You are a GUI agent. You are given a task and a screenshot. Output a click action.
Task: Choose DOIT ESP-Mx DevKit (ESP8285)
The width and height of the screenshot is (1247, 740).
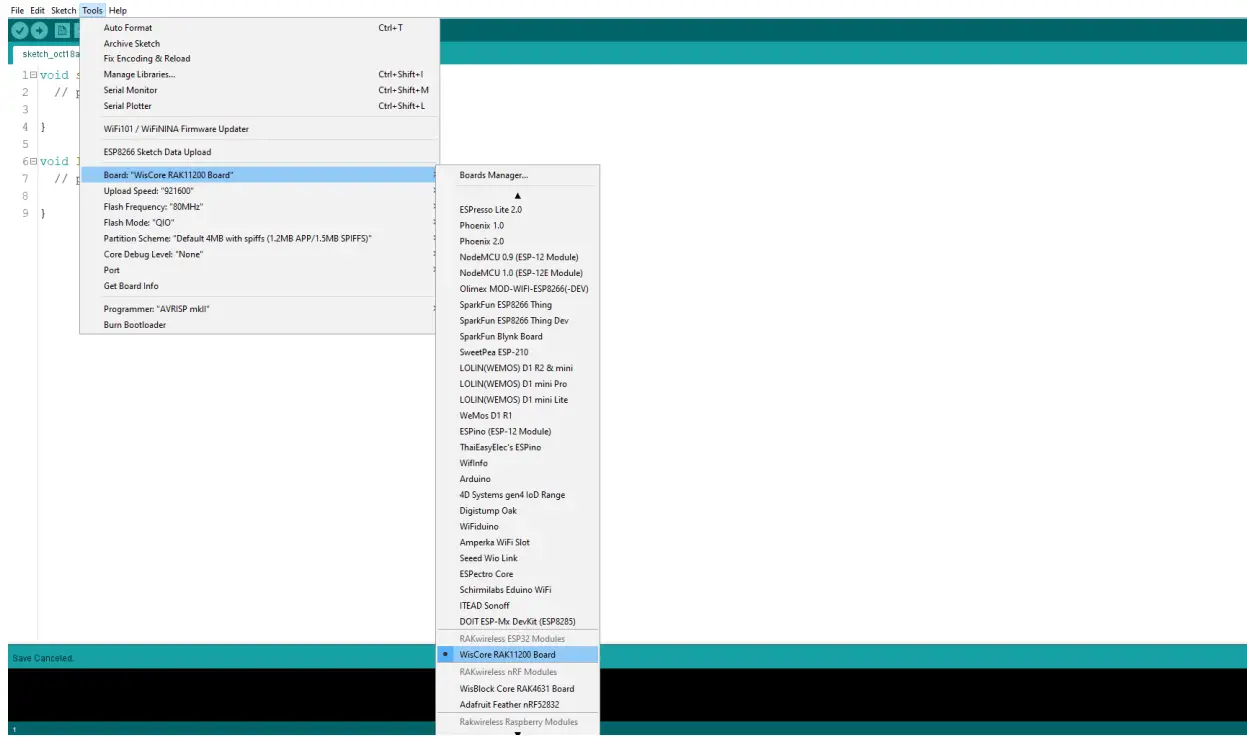[518, 622]
